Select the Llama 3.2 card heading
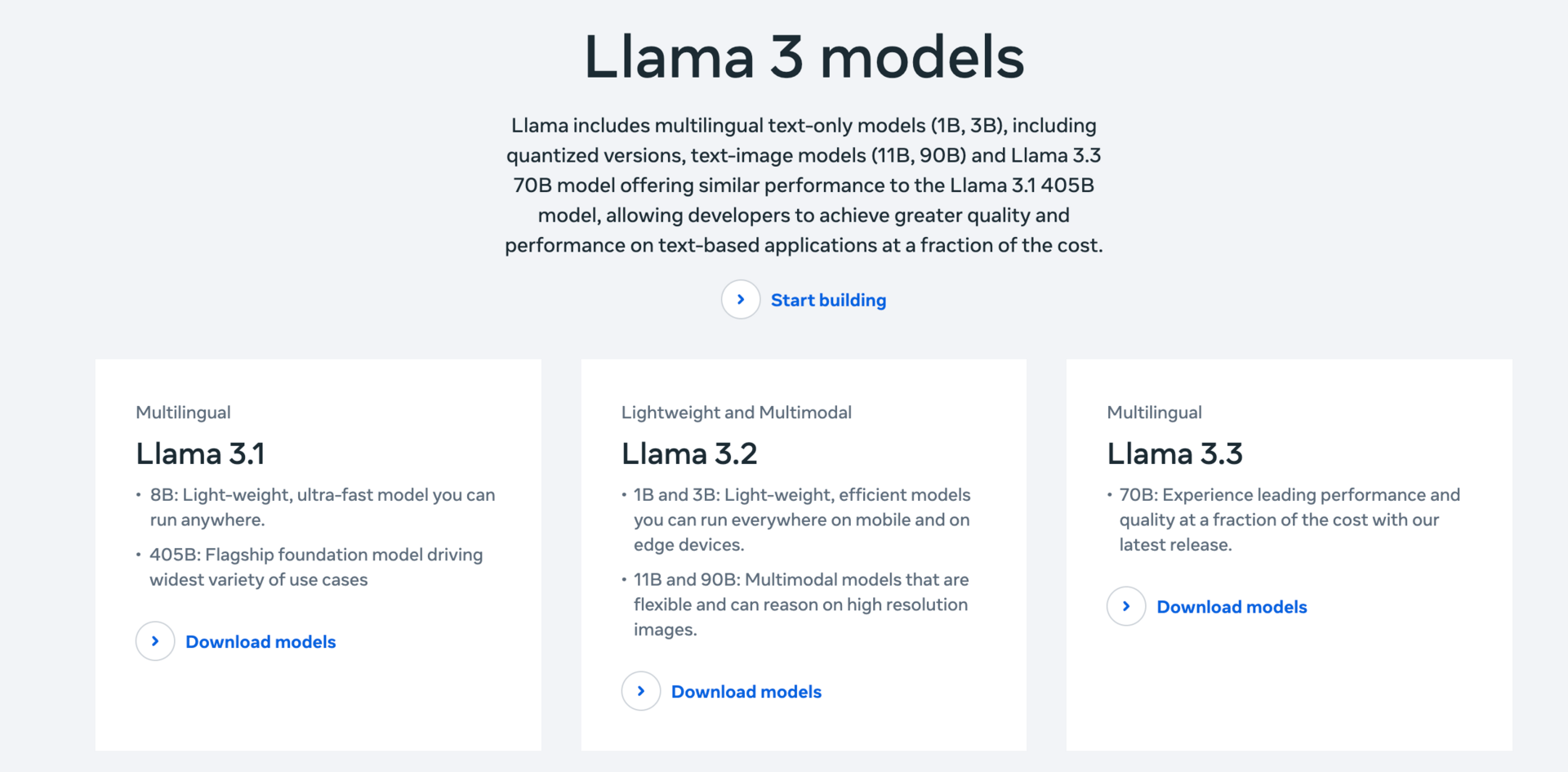Image resolution: width=1568 pixels, height=772 pixels. (689, 453)
